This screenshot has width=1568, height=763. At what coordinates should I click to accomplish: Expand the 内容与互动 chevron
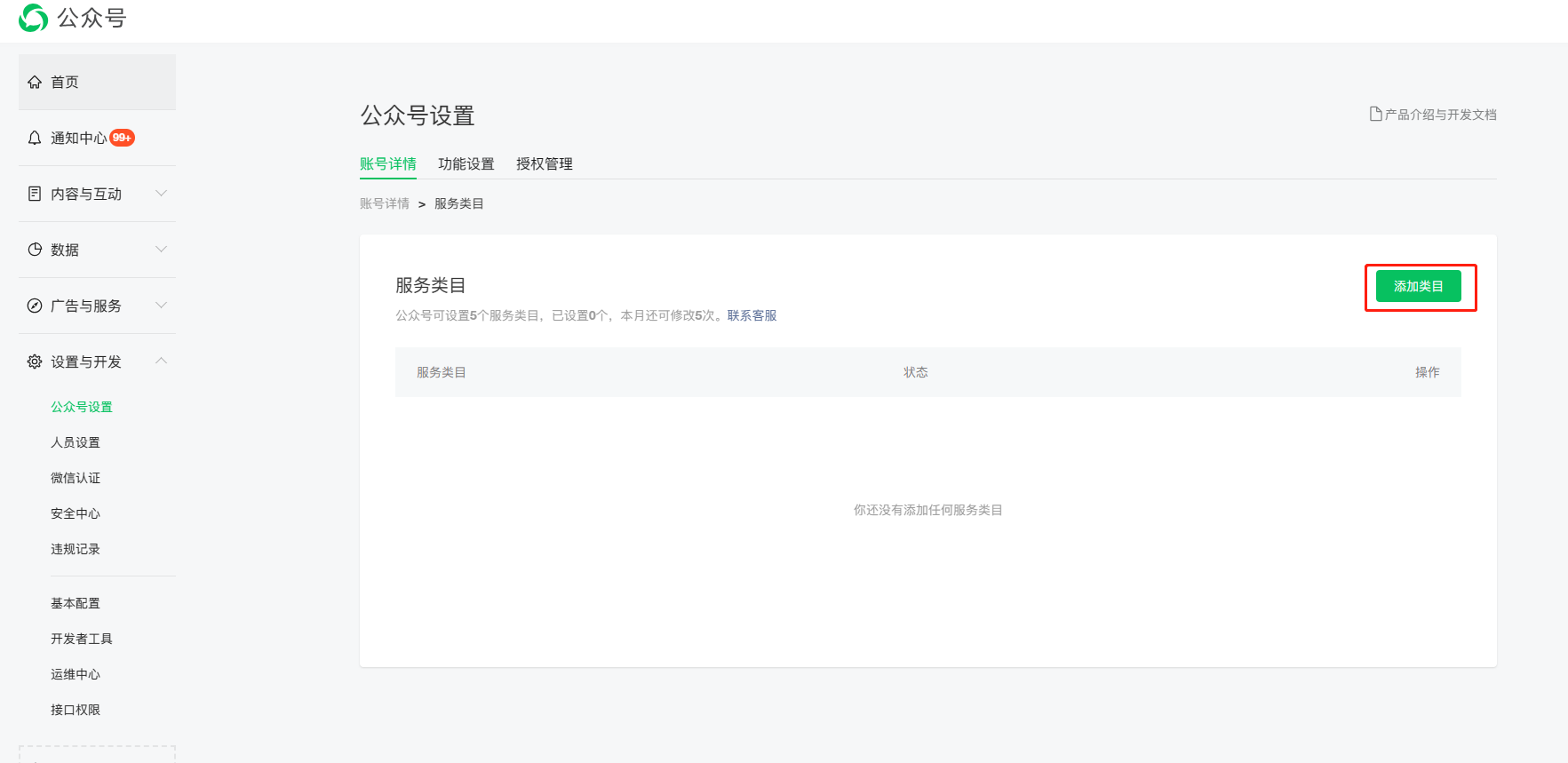click(161, 193)
